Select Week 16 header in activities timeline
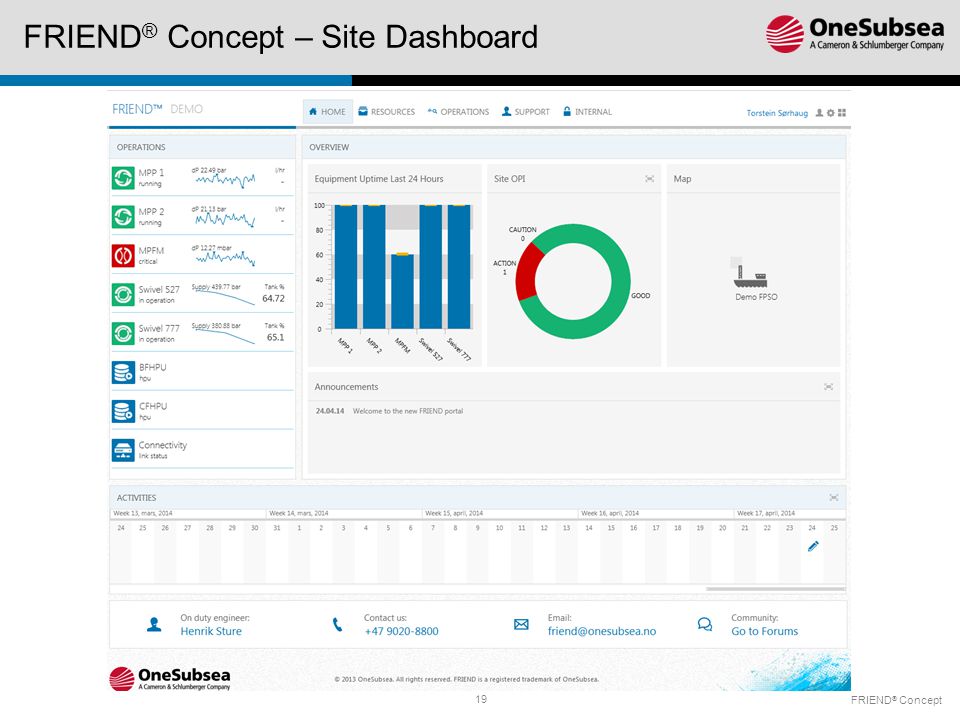The image size is (960, 720). tap(610, 513)
